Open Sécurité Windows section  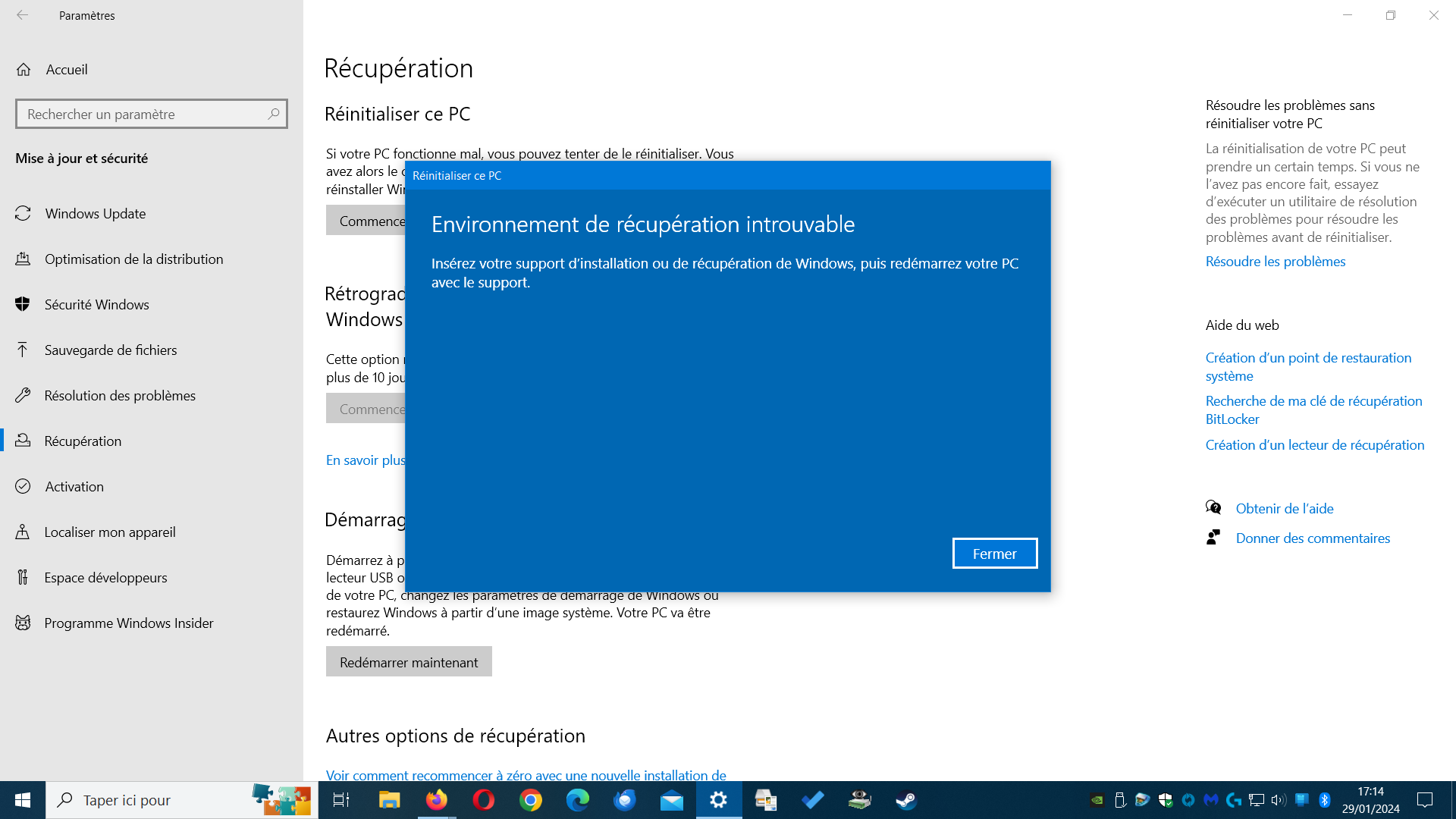(x=96, y=304)
